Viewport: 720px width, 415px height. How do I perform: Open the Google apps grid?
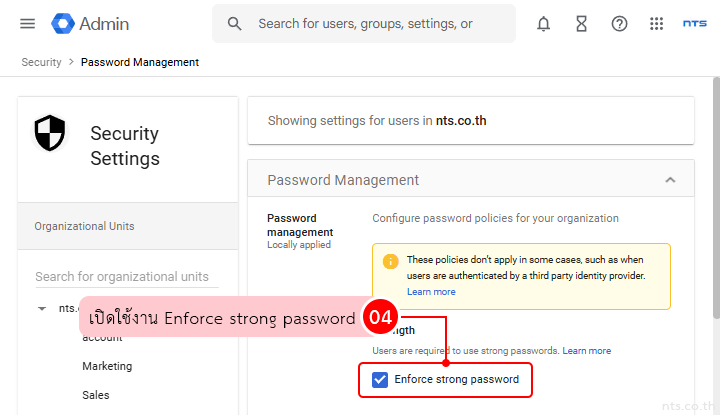coord(657,23)
